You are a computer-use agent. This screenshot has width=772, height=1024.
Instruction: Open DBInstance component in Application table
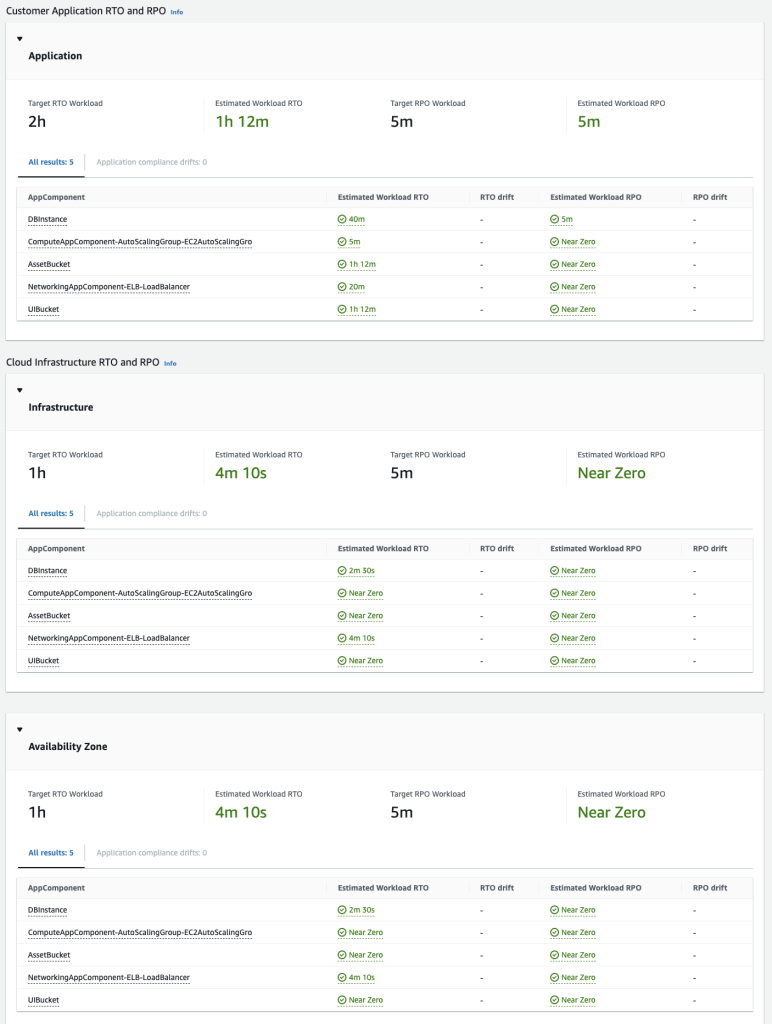coord(48,219)
